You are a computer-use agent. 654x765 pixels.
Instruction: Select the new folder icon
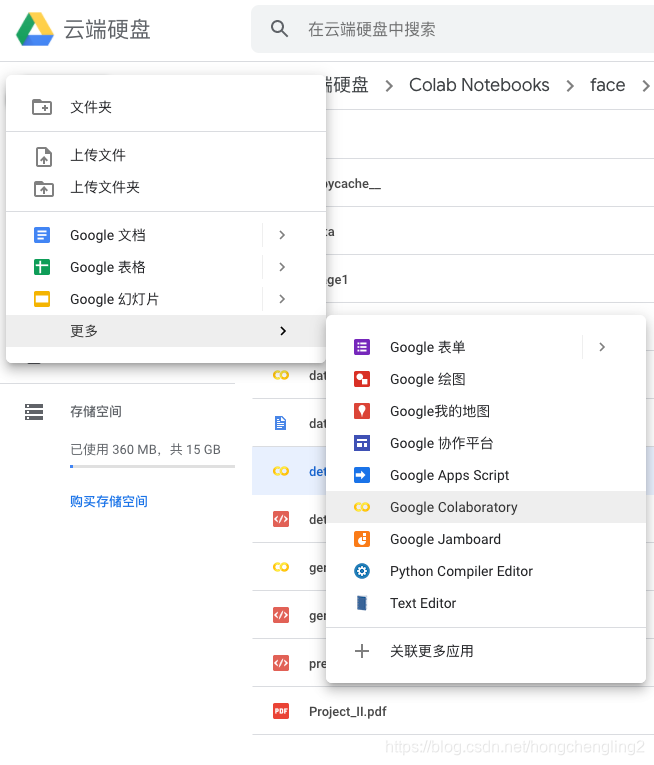click(x=42, y=107)
